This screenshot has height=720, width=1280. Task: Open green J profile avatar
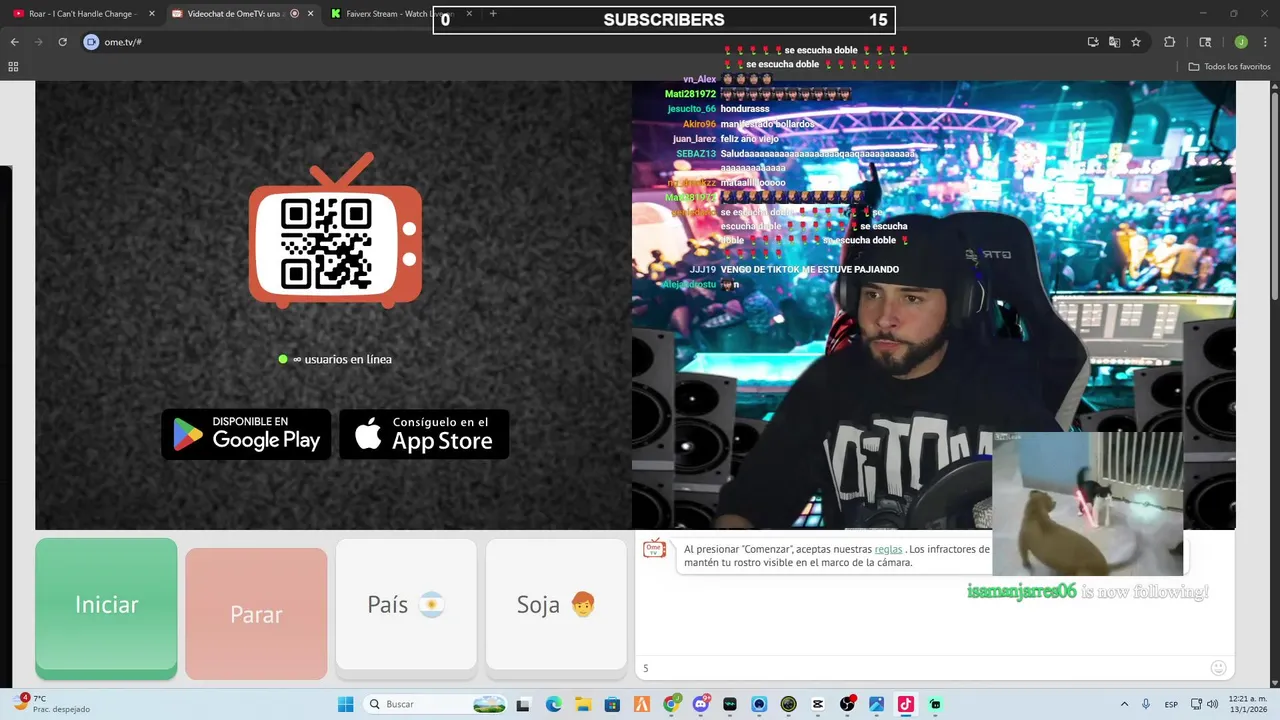coord(1241,42)
